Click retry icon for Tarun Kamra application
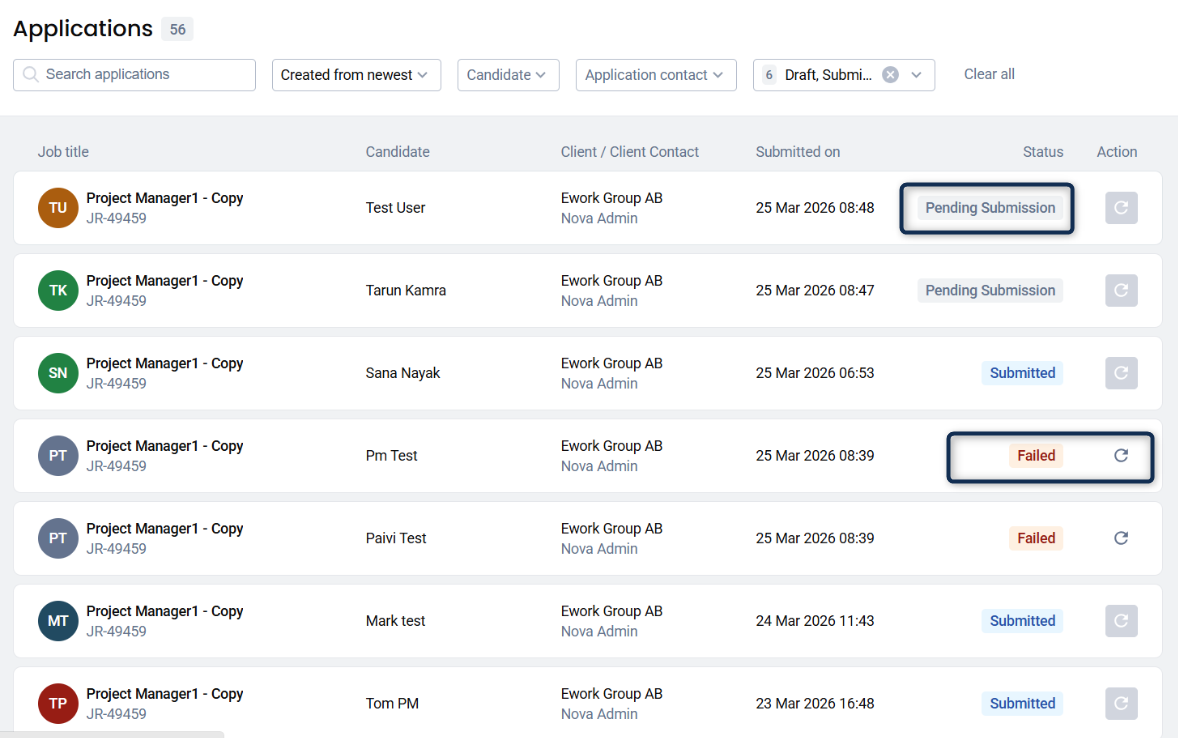 [x=1121, y=290]
